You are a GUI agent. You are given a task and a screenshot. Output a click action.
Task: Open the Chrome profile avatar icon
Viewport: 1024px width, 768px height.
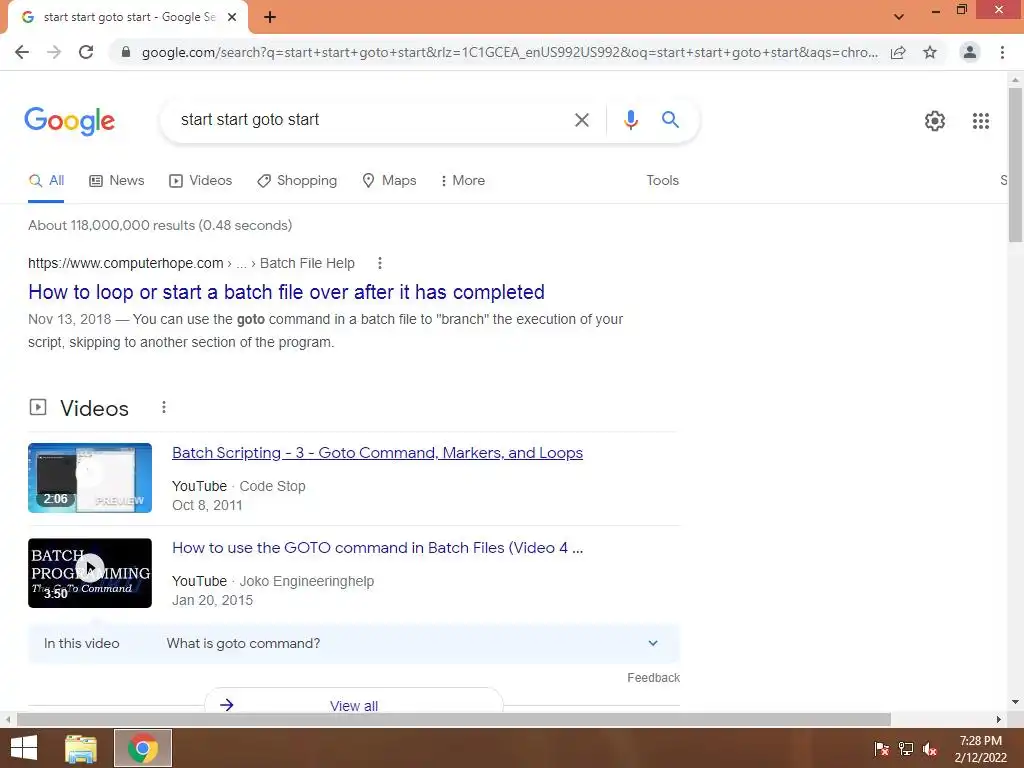click(x=970, y=52)
